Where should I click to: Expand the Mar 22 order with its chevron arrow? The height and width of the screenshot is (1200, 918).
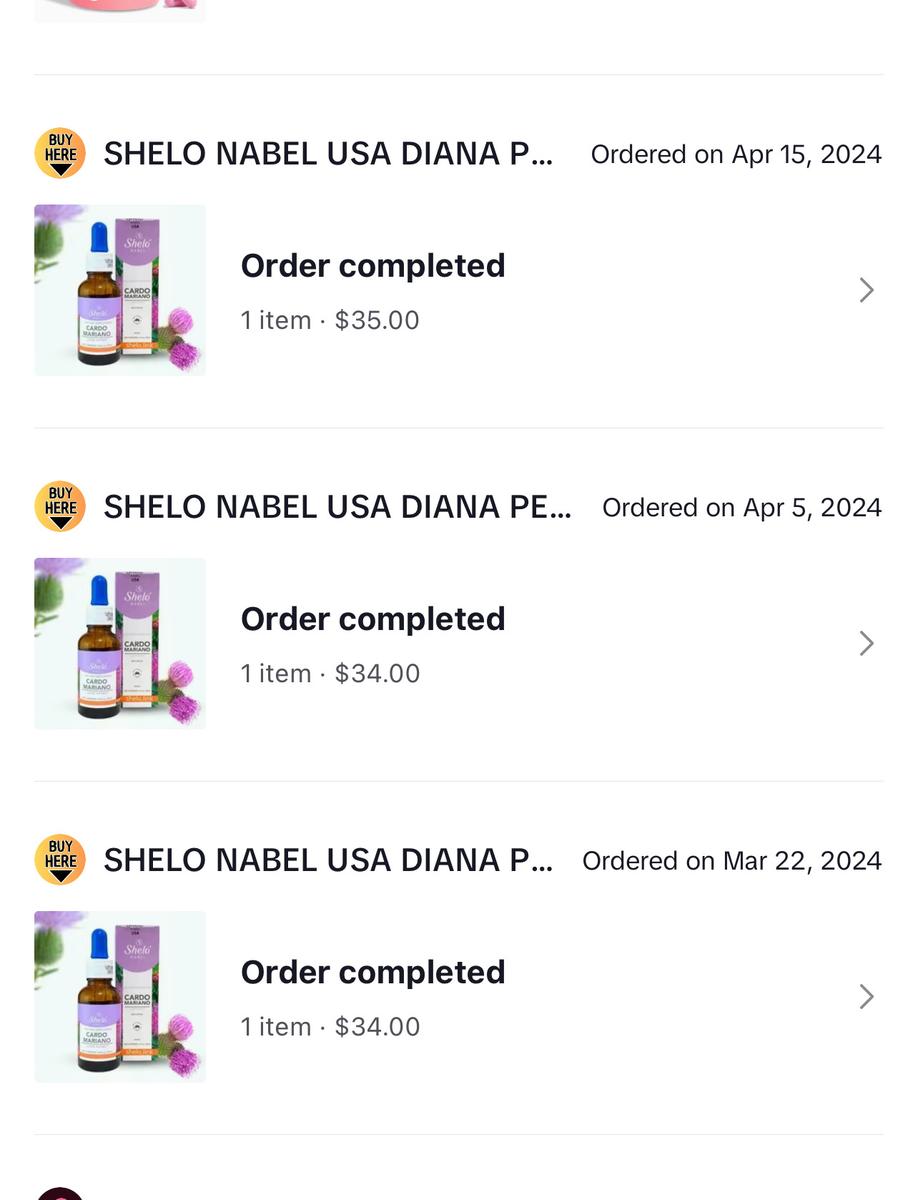click(866, 996)
